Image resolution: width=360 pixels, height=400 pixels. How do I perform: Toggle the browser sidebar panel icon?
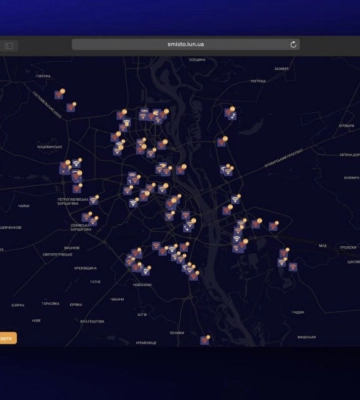pos(9,46)
